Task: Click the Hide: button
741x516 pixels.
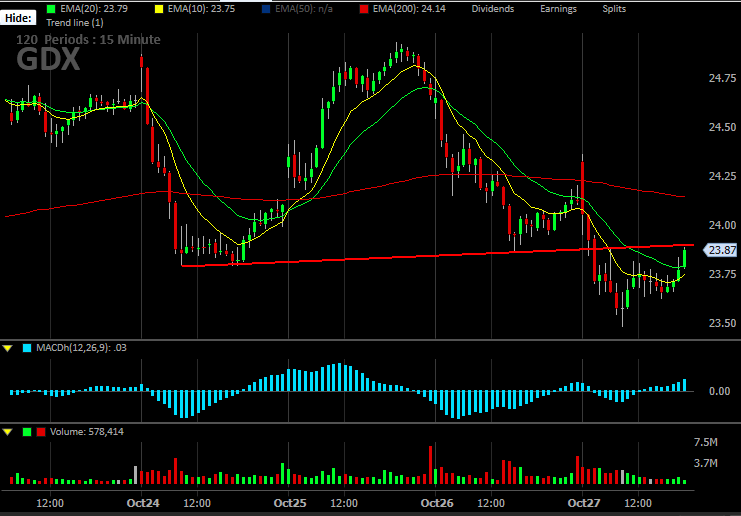Action: pyautogui.click(x=18, y=18)
